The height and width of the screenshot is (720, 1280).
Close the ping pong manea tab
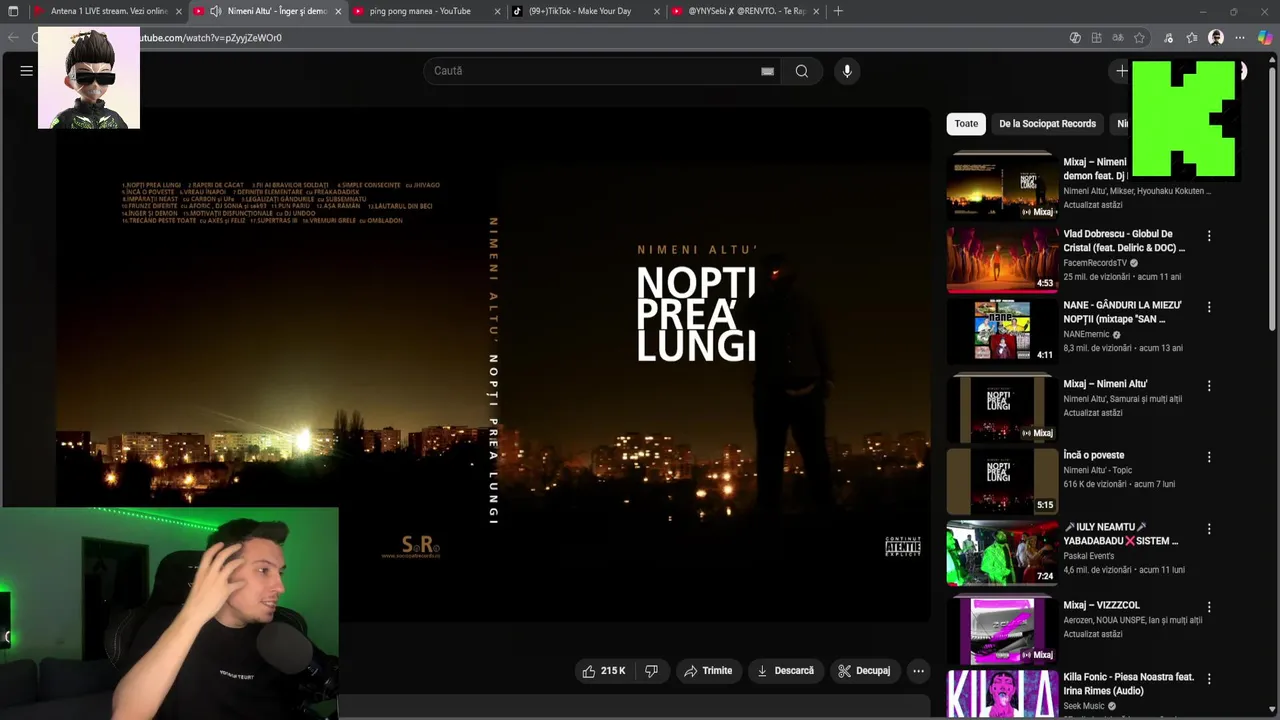coord(497,11)
